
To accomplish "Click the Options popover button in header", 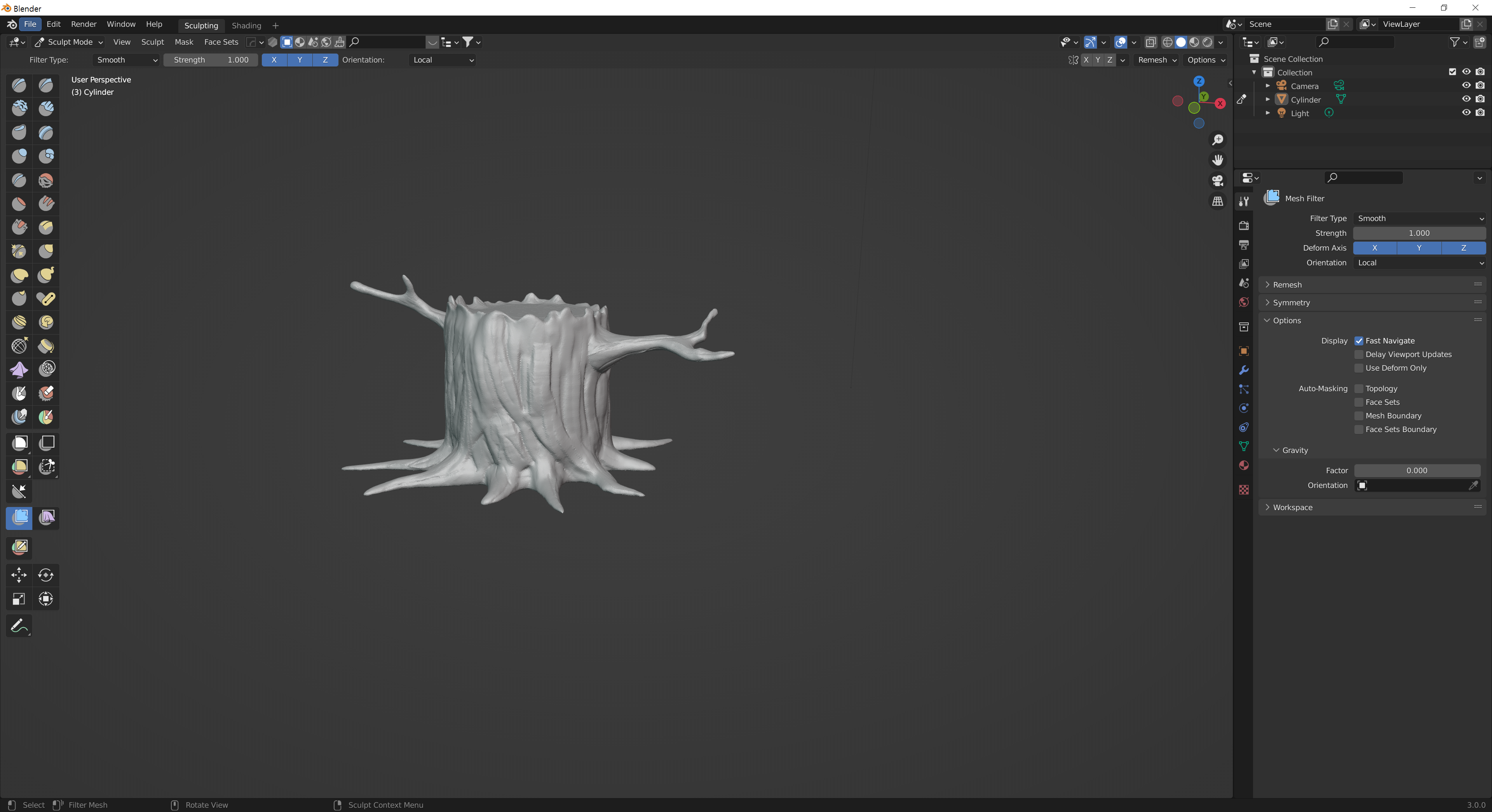I will coord(1205,60).
